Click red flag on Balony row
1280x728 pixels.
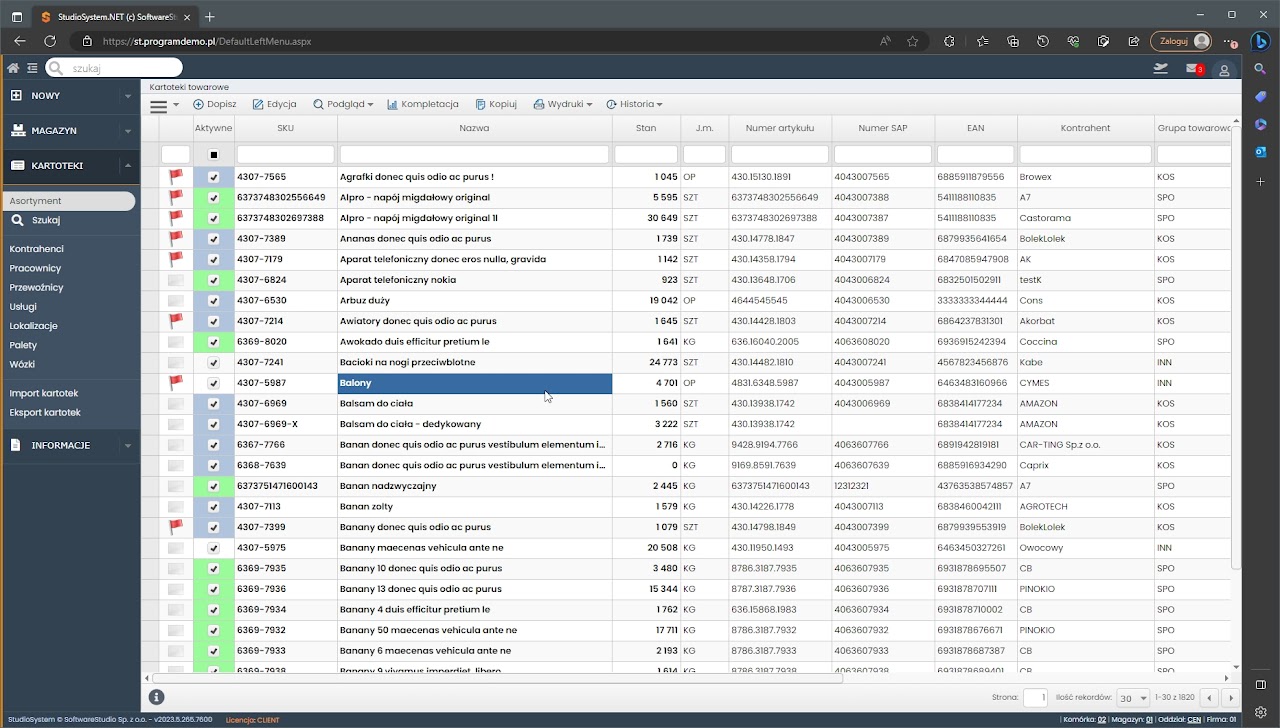tap(176, 383)
